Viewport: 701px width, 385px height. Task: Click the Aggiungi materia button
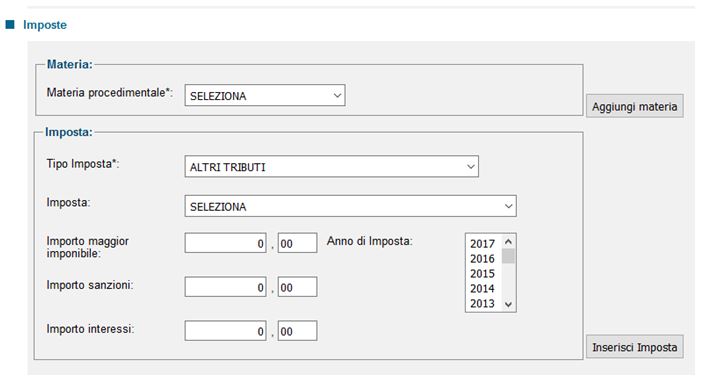[x=634, y=106]
